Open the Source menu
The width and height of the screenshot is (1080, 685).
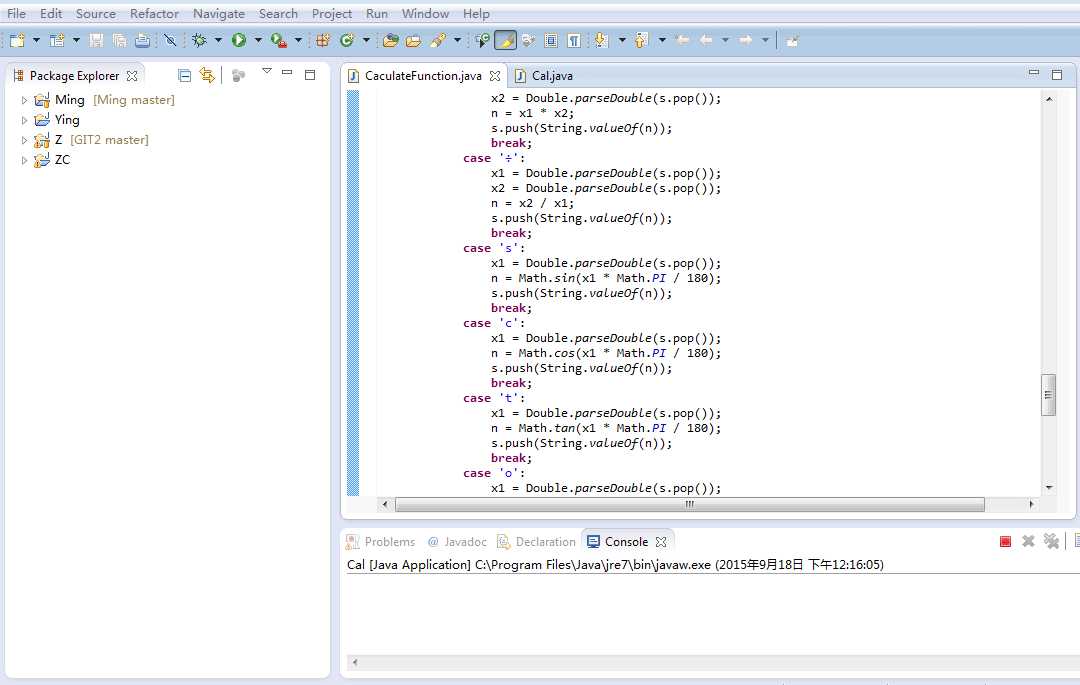tap(96, 13)
